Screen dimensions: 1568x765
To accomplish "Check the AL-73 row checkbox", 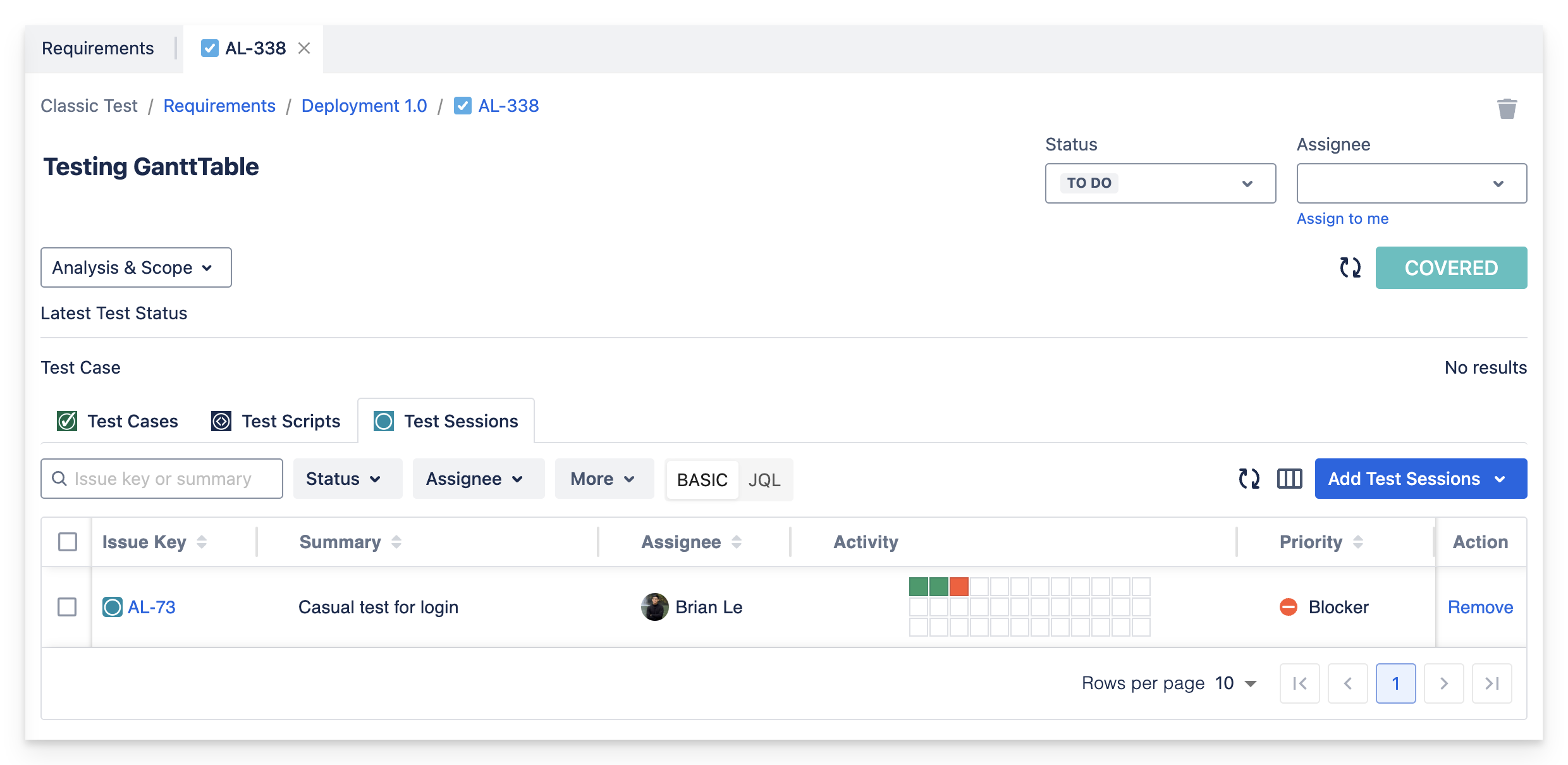I will coord(67,607).
